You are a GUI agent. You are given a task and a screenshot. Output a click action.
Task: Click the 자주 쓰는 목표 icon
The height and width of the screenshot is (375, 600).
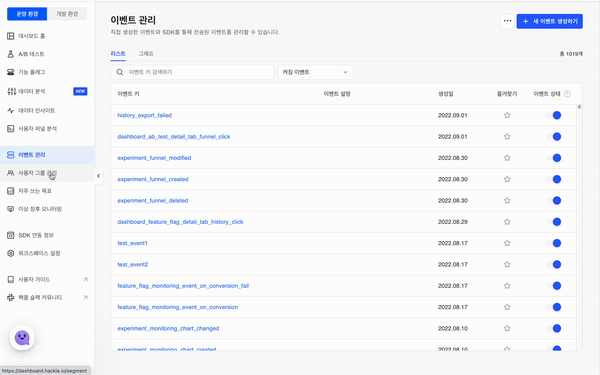pos(11,191)
